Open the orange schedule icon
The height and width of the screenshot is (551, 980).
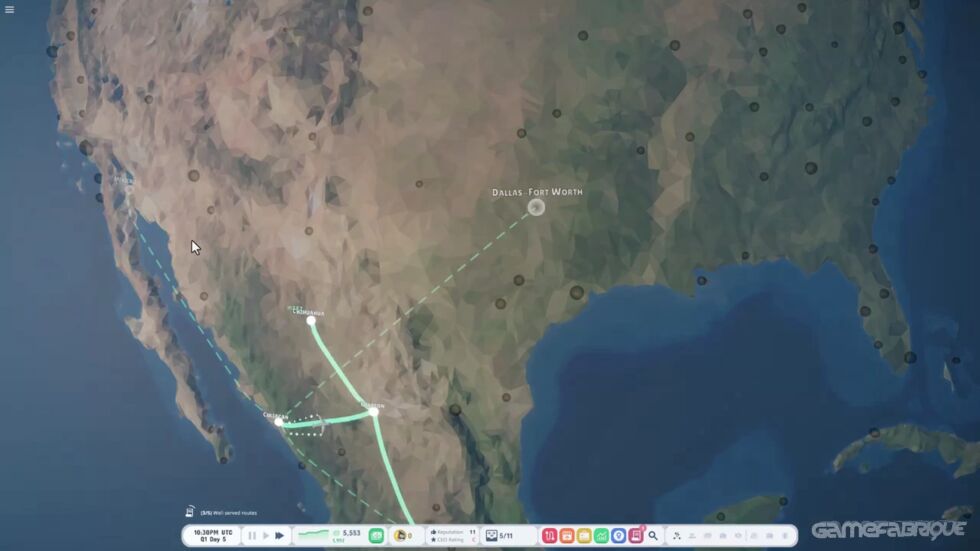[x=567, y=536]
